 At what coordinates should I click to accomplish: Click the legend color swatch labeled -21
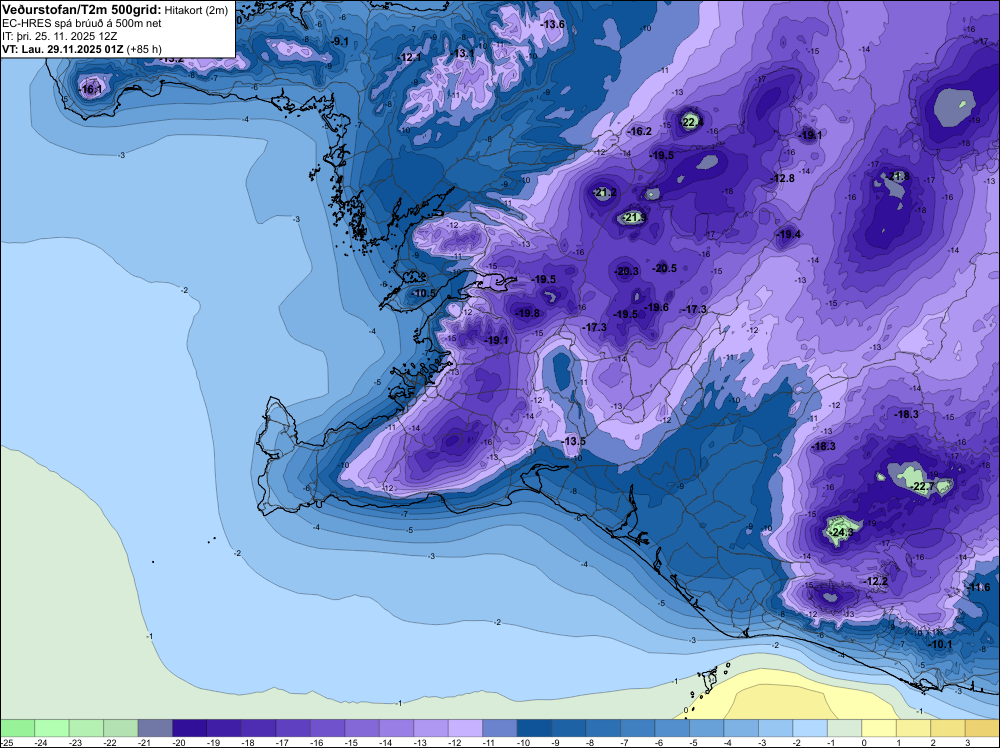pos(155,728)
